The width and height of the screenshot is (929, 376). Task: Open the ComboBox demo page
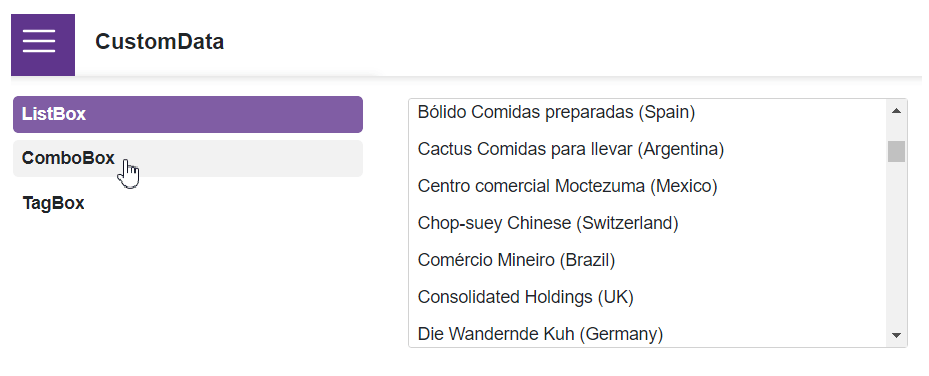(188, 159)
